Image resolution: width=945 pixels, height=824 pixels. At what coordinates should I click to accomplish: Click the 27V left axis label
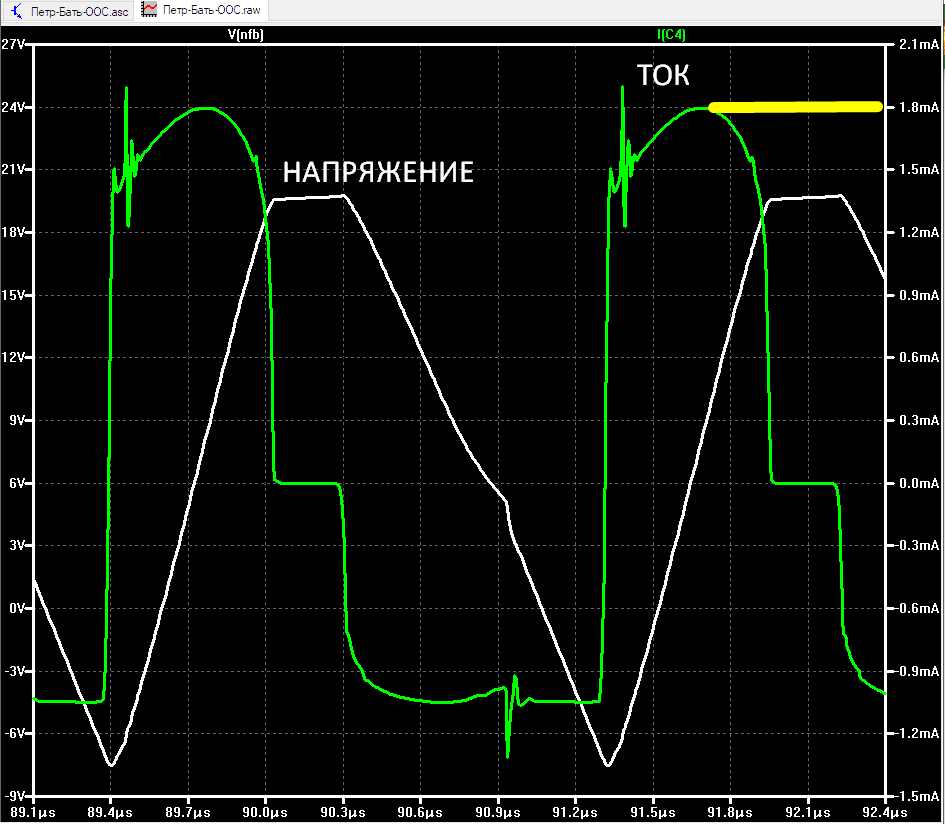(13, 44)
